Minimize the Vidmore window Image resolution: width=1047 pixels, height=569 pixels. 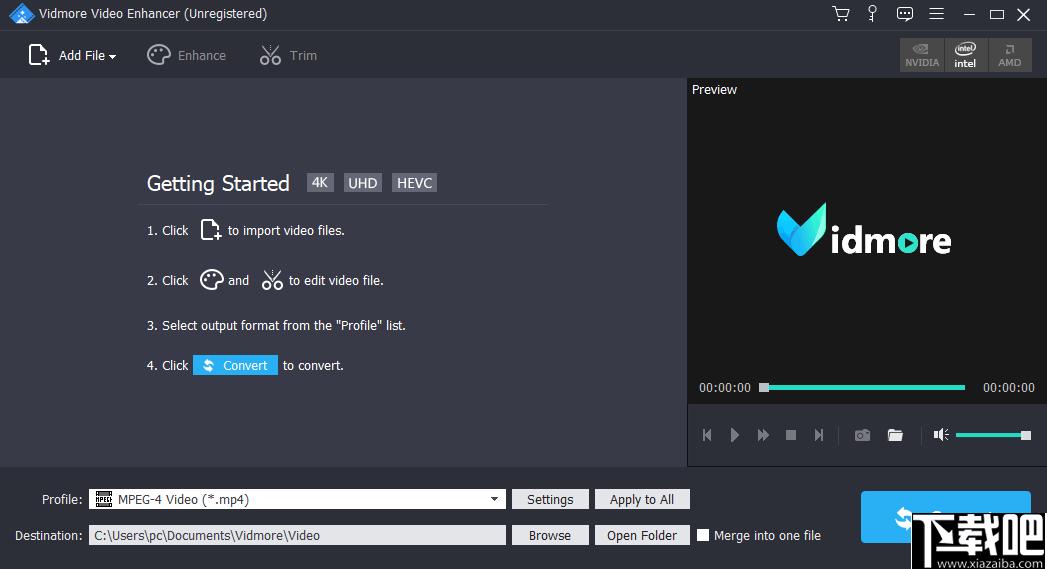coord(969,14)
